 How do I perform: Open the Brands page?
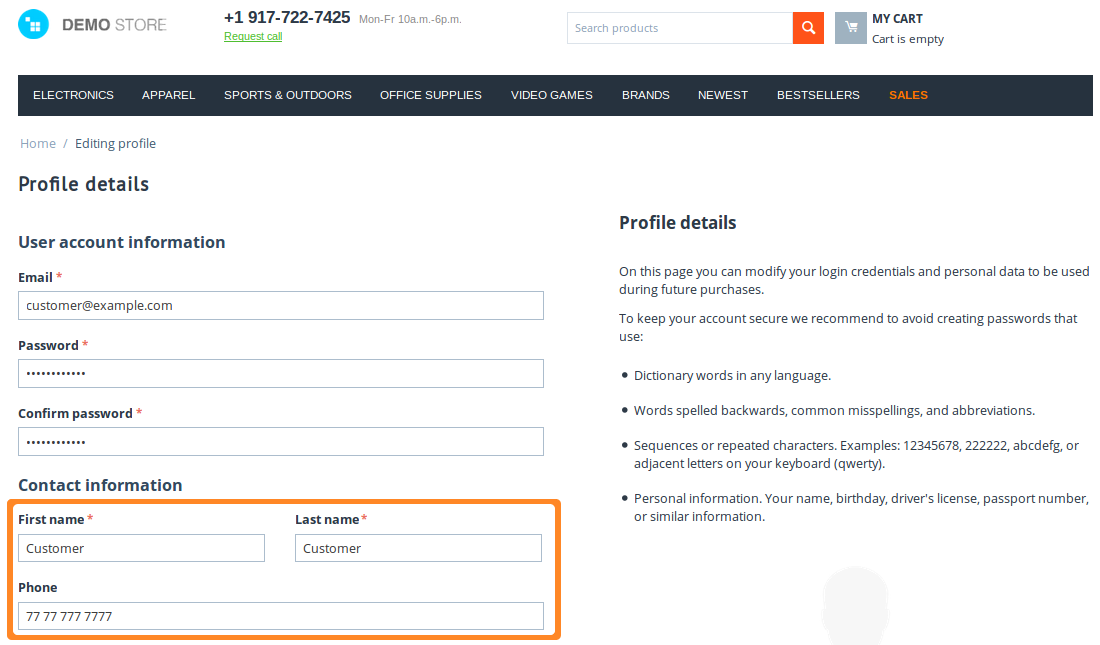coord(645,95)
